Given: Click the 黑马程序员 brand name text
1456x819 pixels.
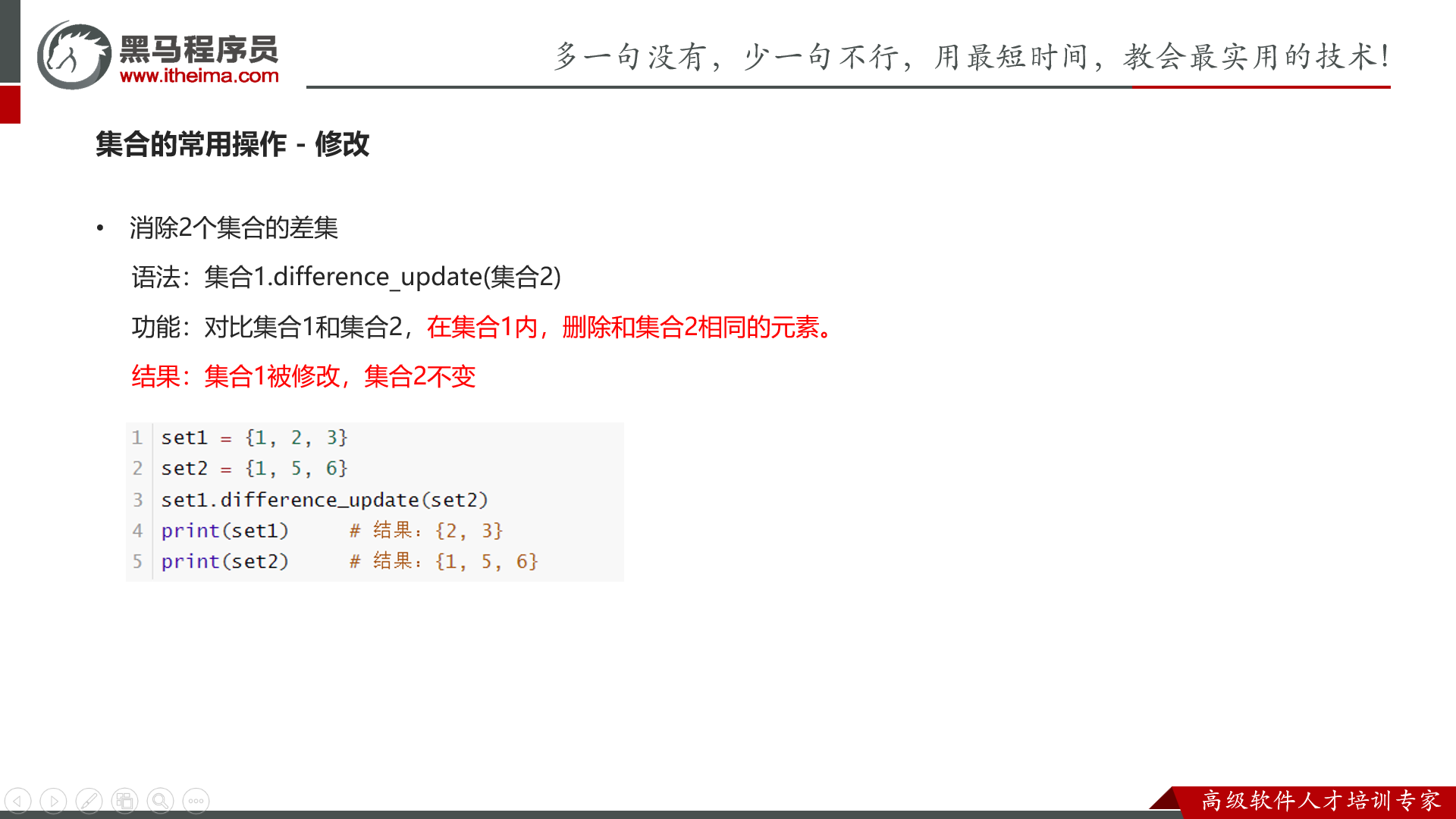Looking at the screenshot, I should pos(199,49).
